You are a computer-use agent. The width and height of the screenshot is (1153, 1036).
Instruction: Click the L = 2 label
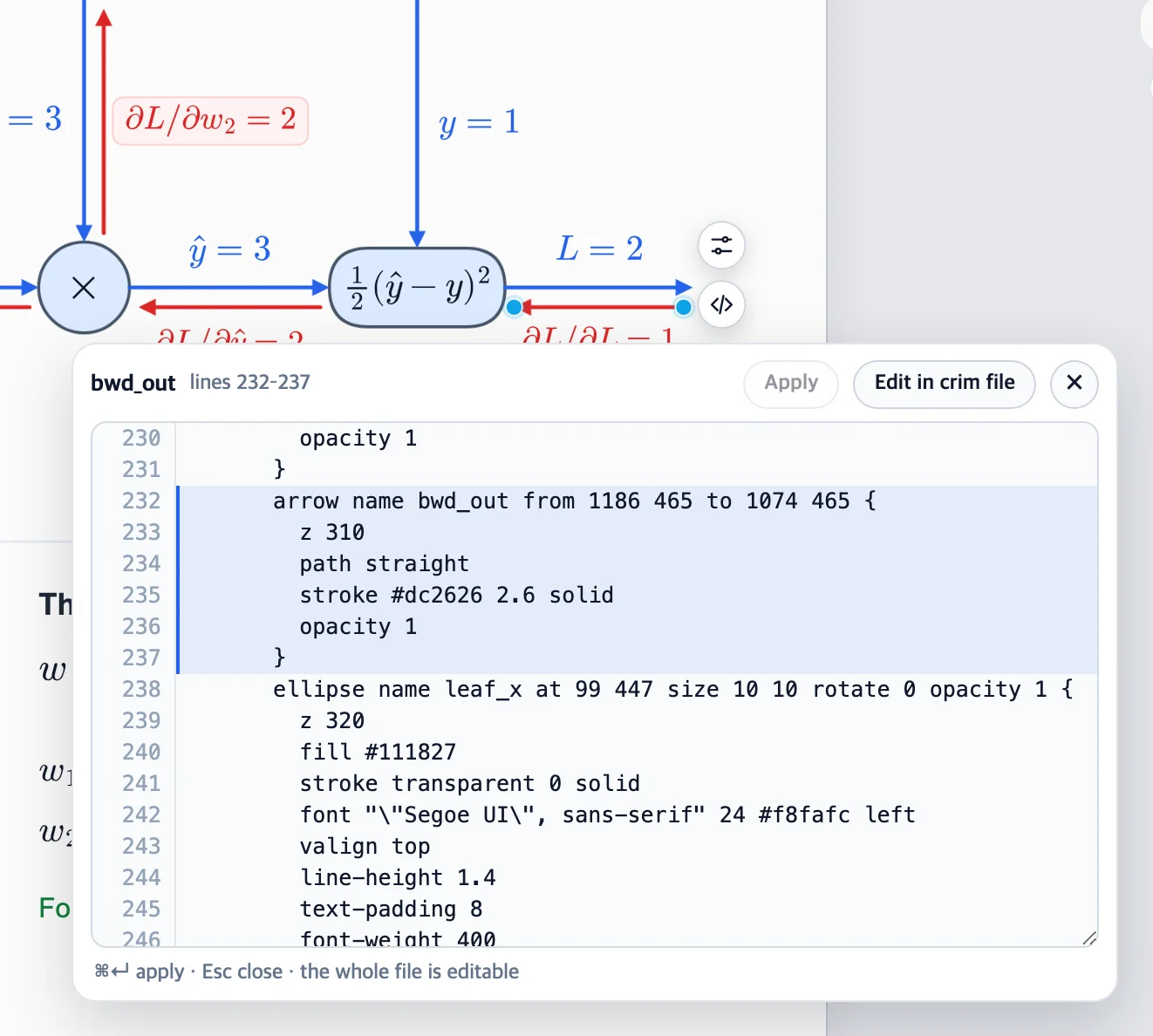[x=600, y=249]
